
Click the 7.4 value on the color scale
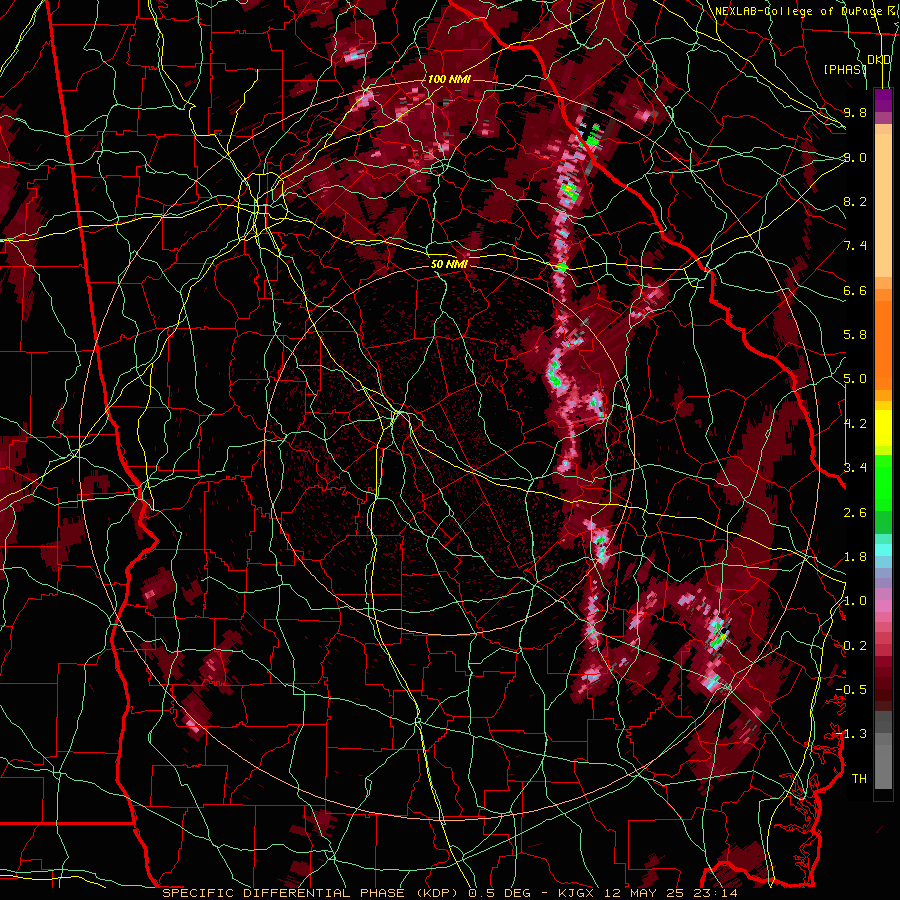click(855, 246)
